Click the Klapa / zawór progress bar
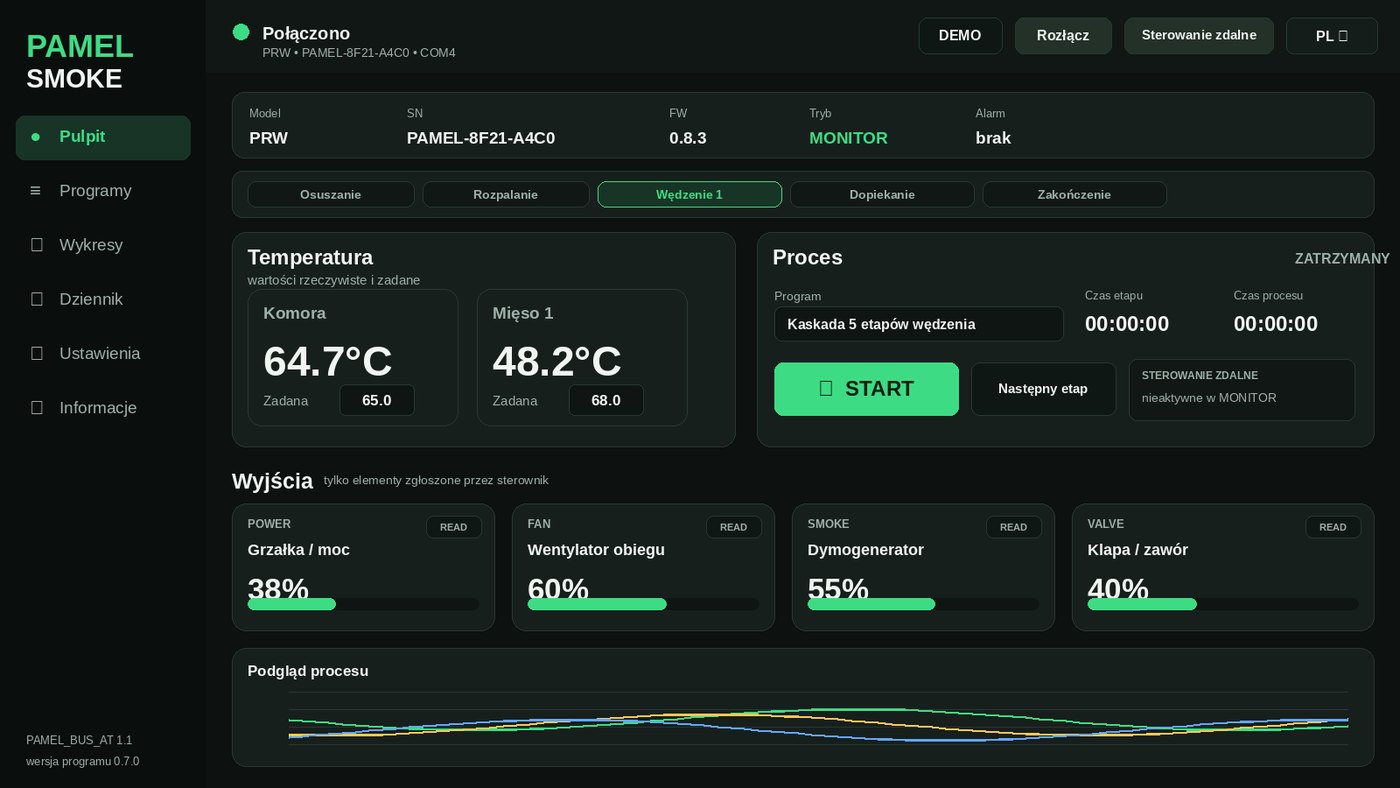 pos(1223,604)
